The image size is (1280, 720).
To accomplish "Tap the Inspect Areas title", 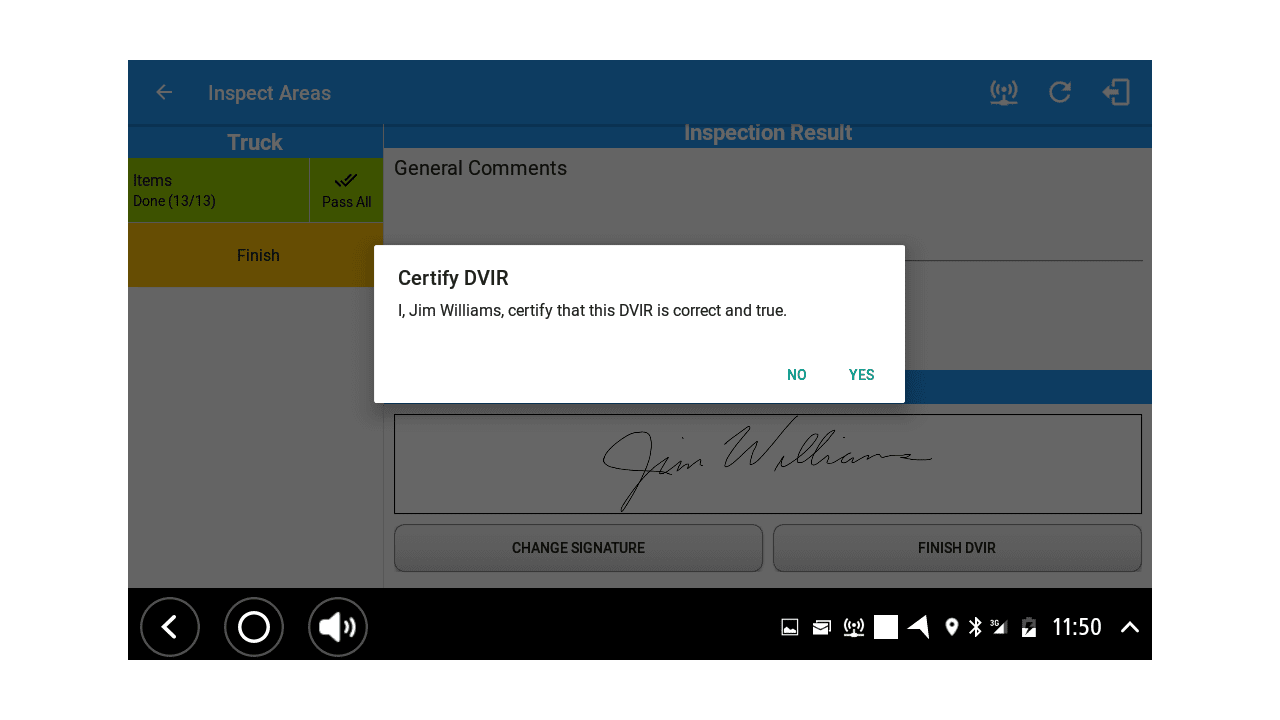I will click(269, 93).
